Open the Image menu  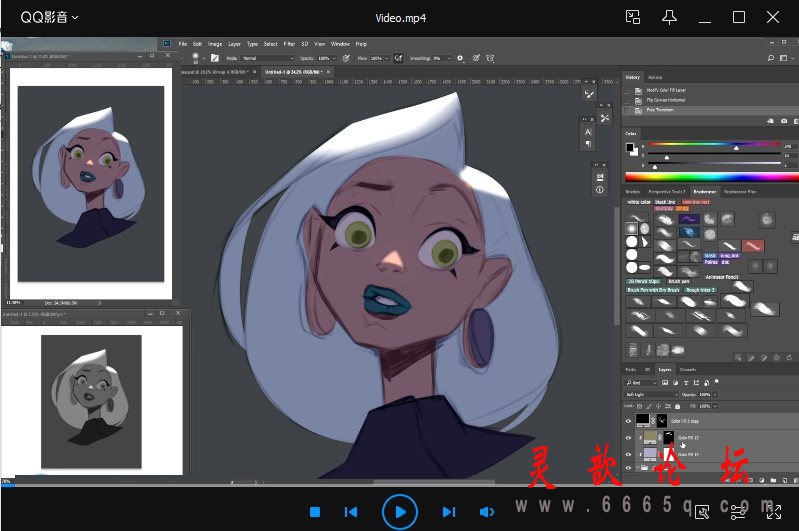pos(215,44)
